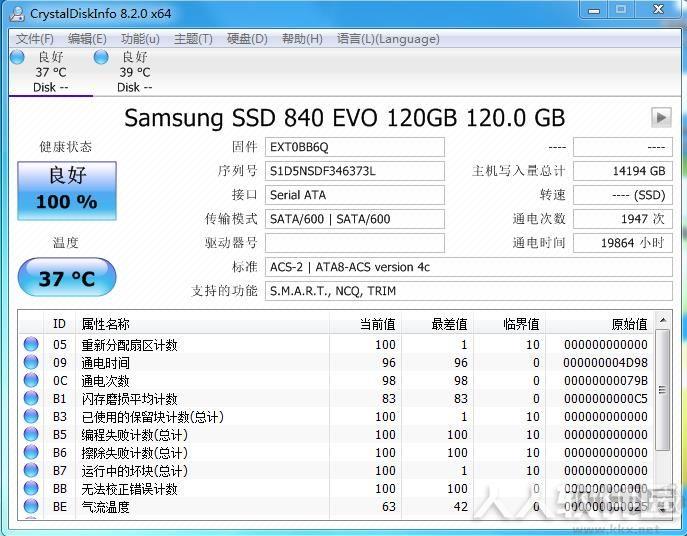The height and width of the screenshot is (536, 687).
Task: Open the 语言(L)(Language) menu
Action: point(388,39)
